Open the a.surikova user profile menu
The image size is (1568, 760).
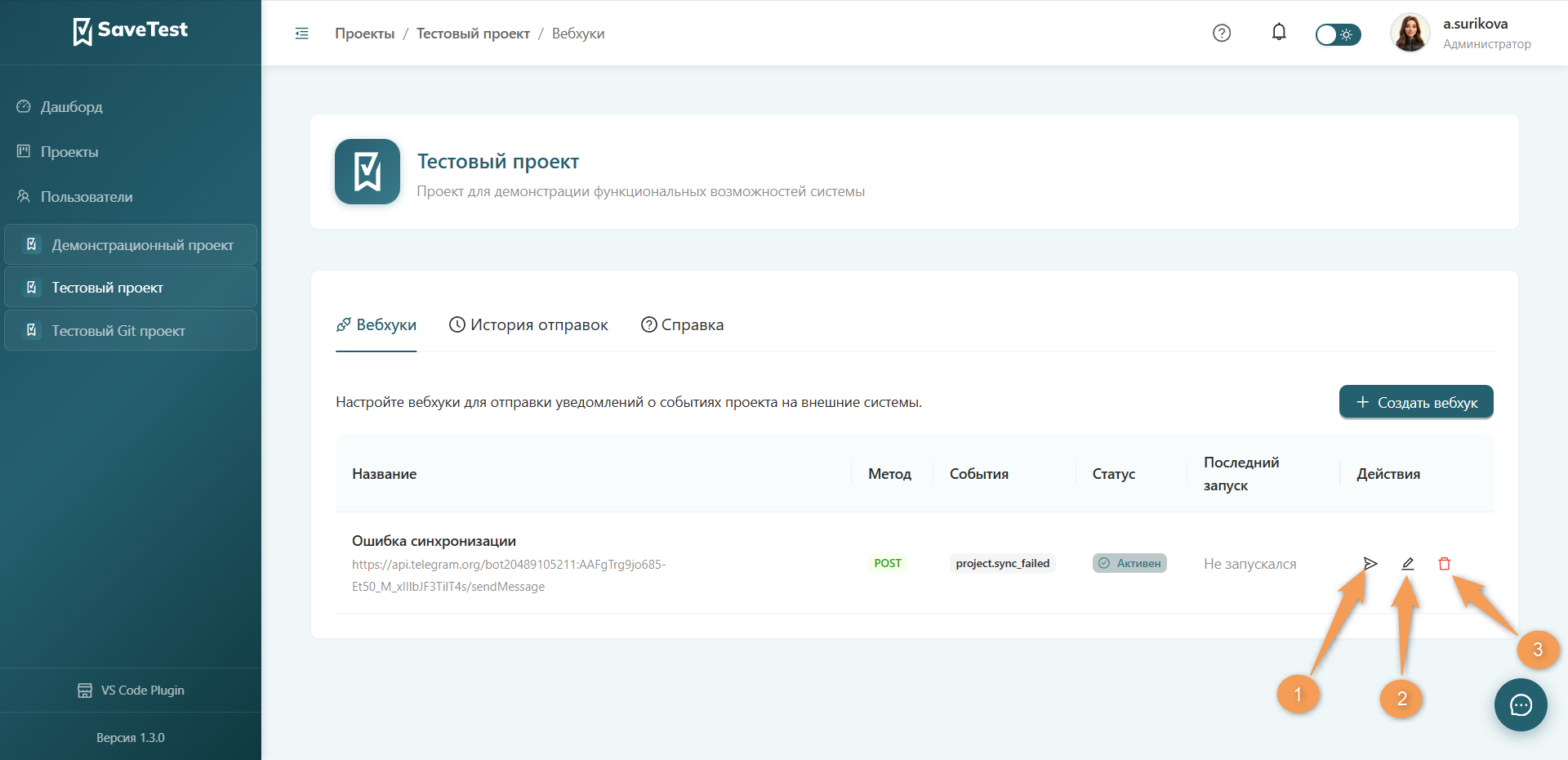[x=1462, y=33]
